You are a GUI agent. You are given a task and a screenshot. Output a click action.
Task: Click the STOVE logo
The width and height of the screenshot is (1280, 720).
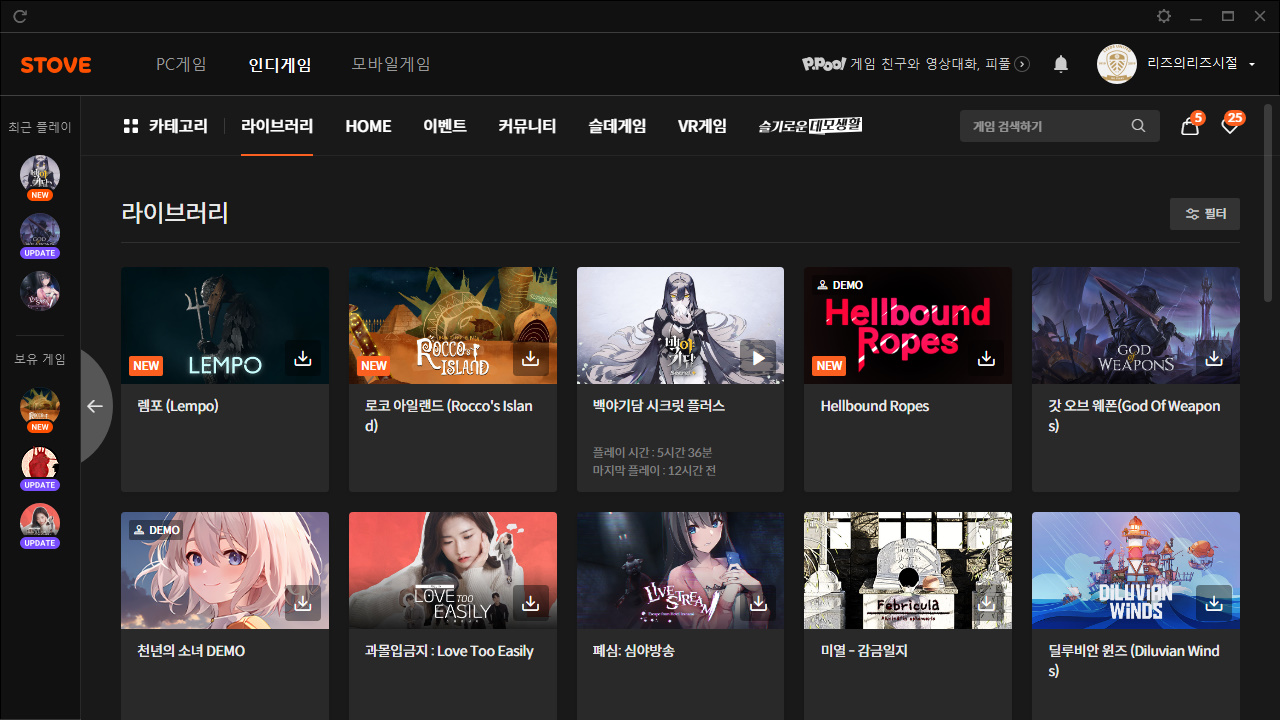56,65
